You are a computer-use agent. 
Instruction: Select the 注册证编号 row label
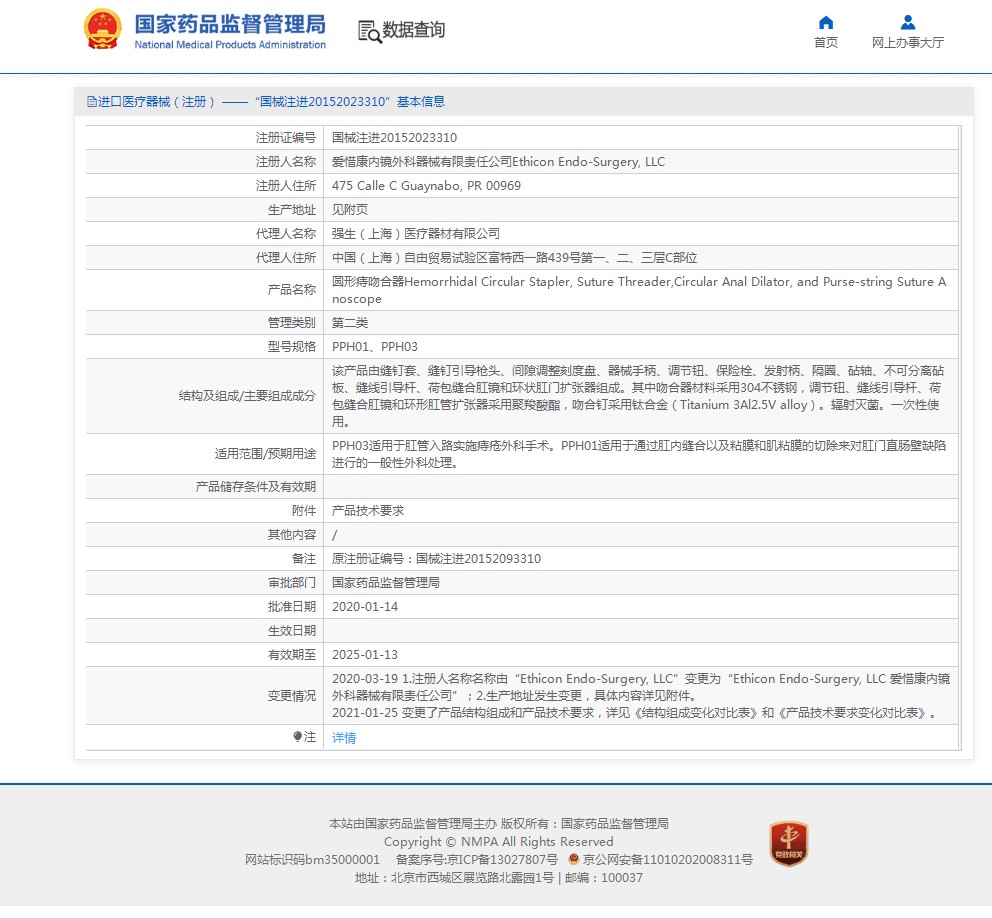[x=285, y=138]
